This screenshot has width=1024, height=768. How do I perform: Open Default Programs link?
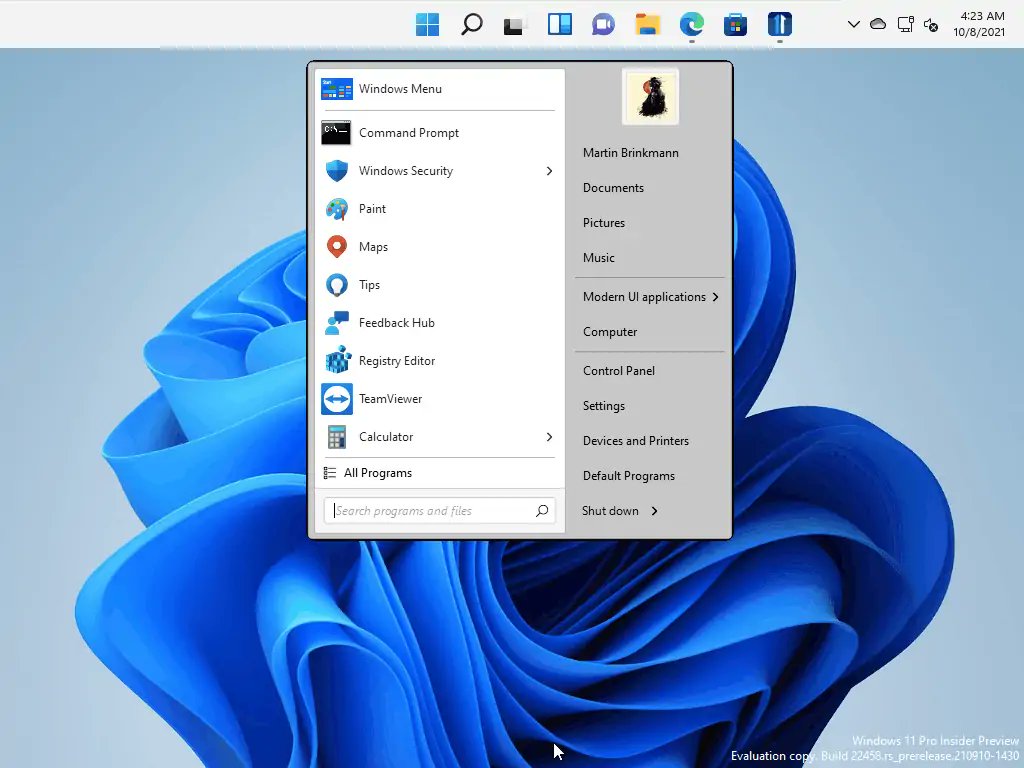(x=629, y=476)
